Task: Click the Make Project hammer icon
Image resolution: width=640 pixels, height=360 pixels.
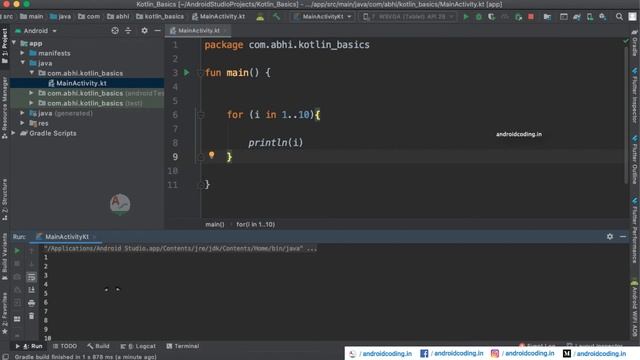Action: (276, 17)
